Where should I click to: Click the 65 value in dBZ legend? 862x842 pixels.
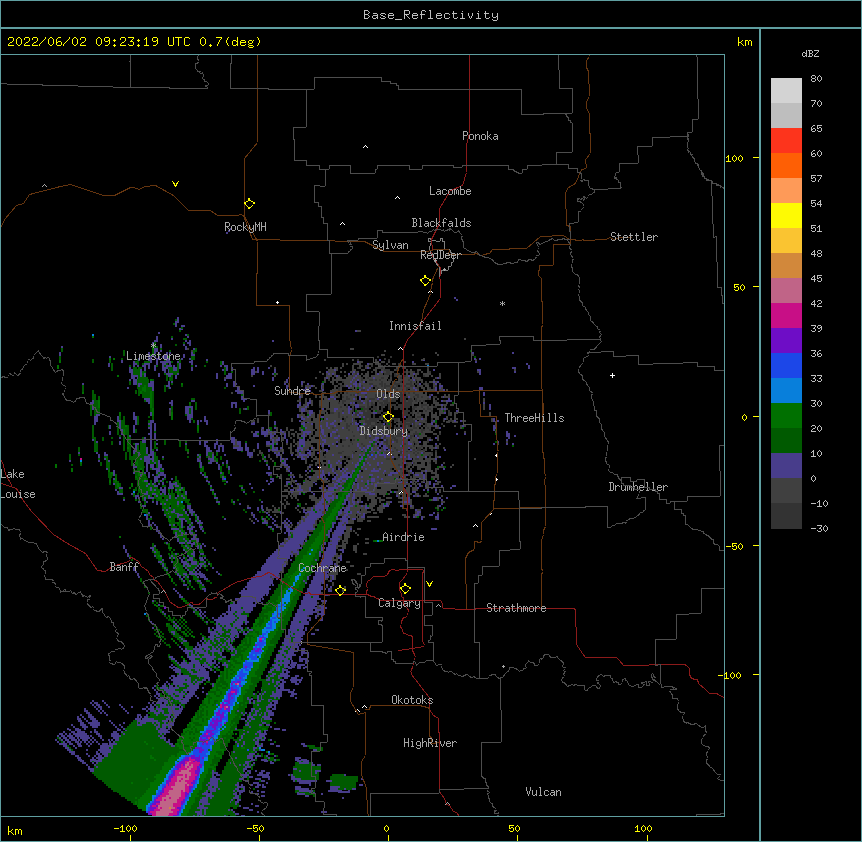(816, 129)
